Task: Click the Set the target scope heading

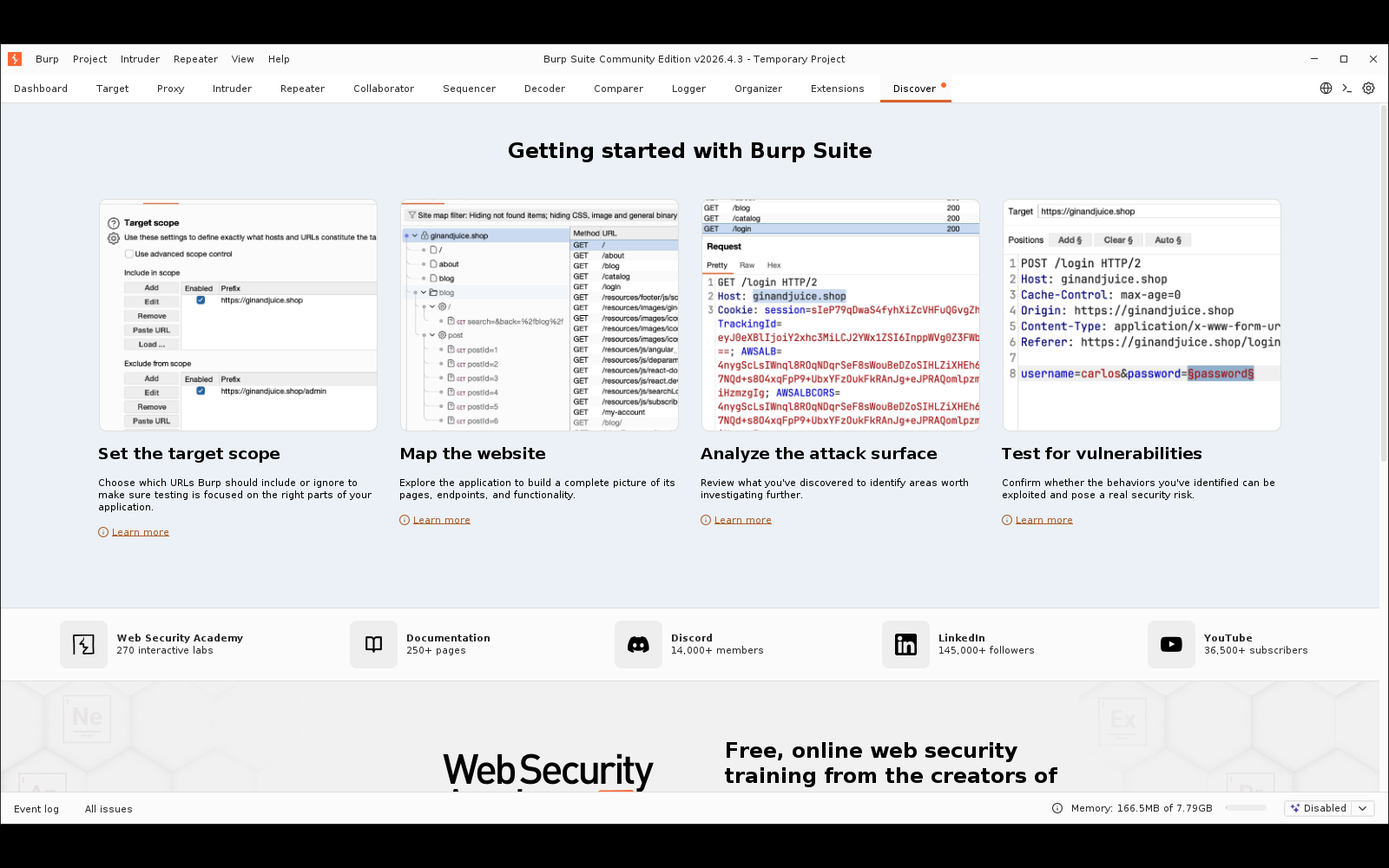Action: pyautogui.click(x=189, y=454)
